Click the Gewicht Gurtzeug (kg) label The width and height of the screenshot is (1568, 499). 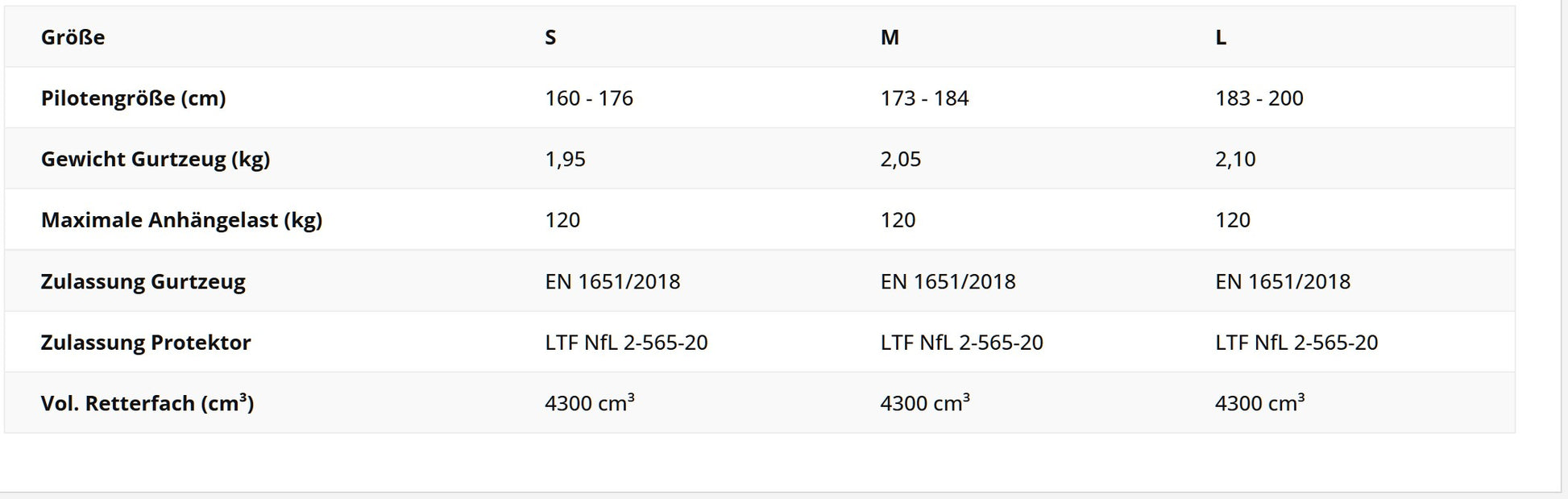(156, 159)
